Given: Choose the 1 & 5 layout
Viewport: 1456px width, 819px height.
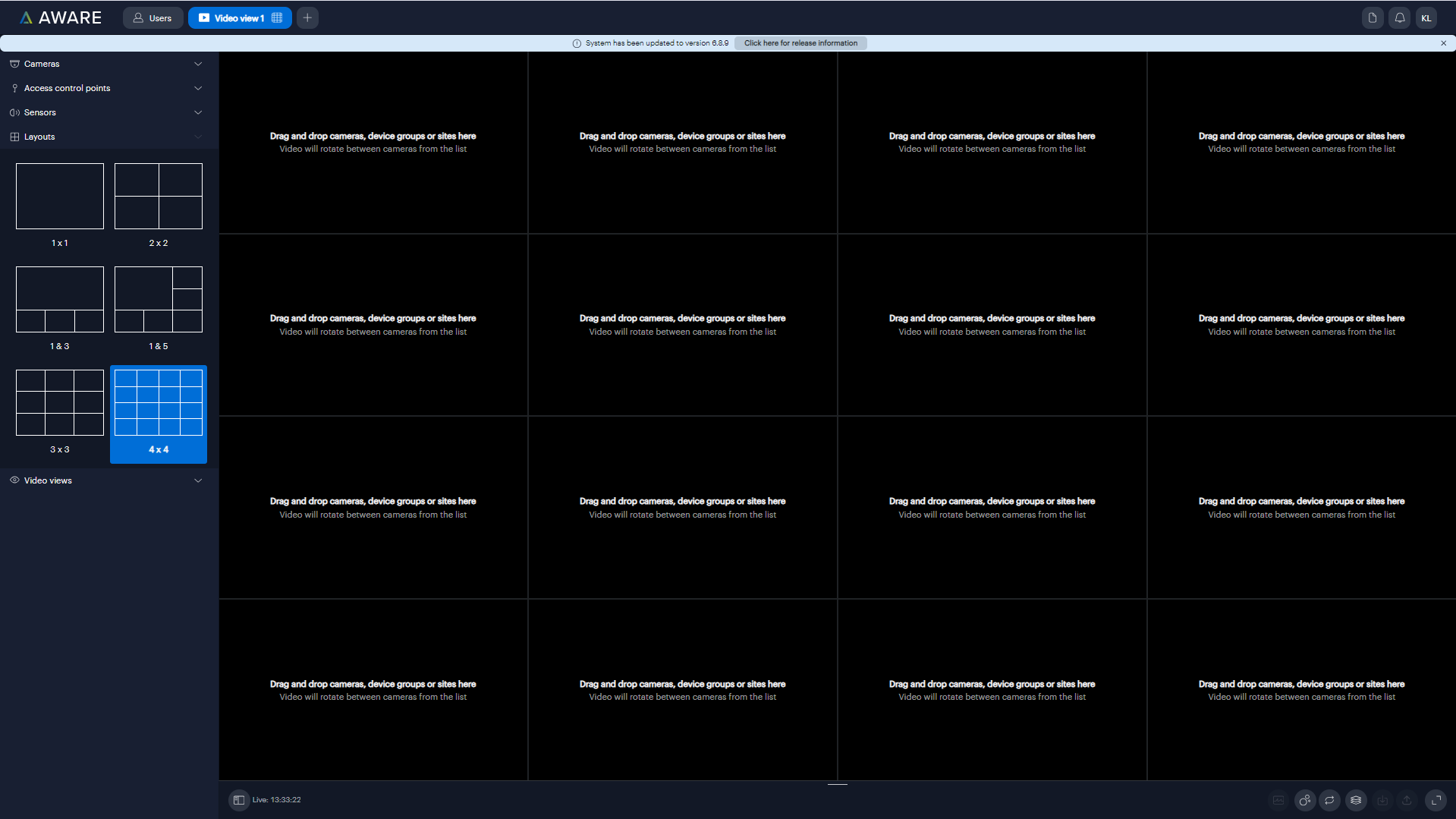Looking at the screenshot, I should pos(159,300).
